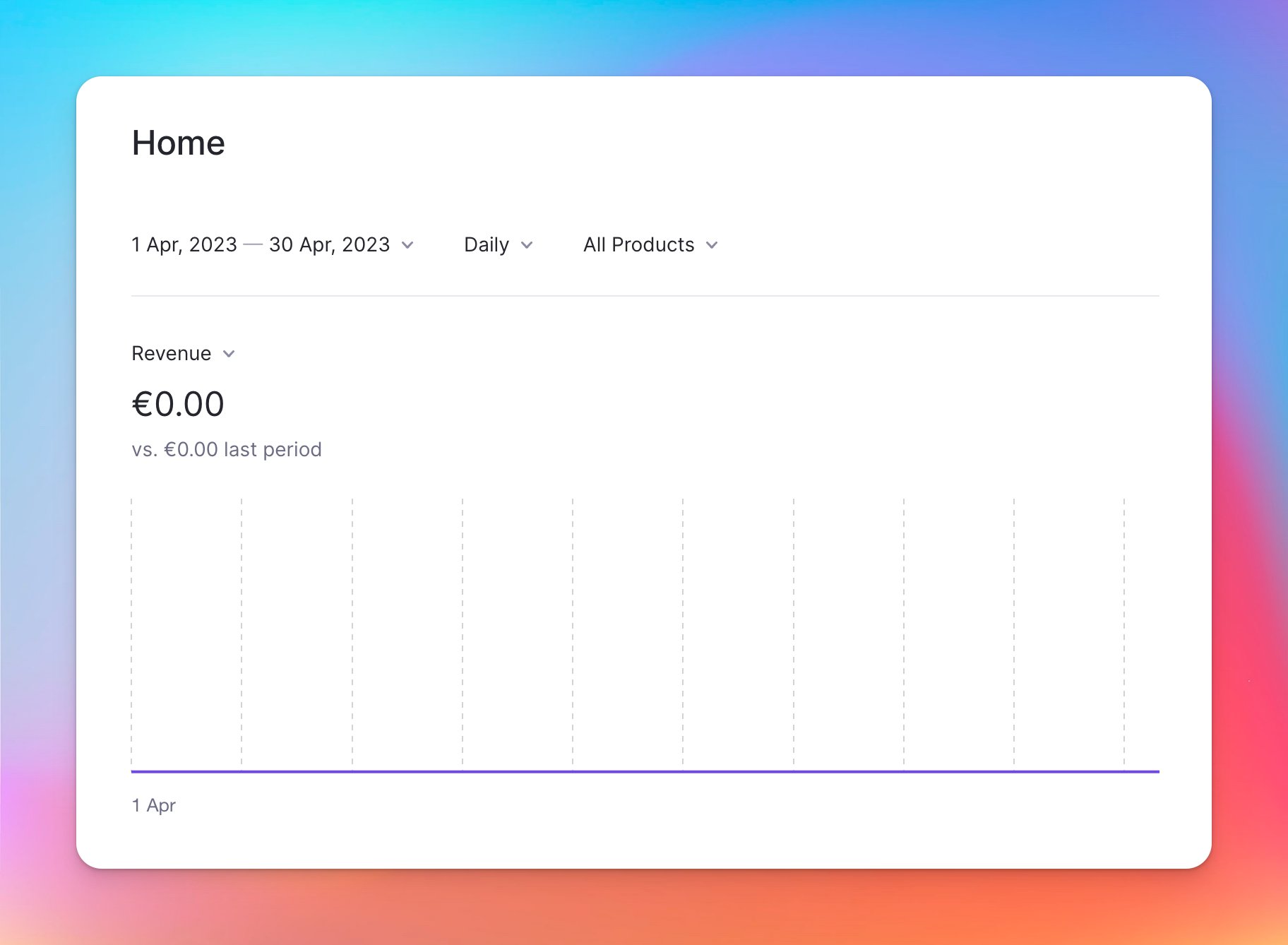The height and width of the screenshot is (945, 1288).
Task: Open the Daily interval dropdown label
Action: click(487, 244)
